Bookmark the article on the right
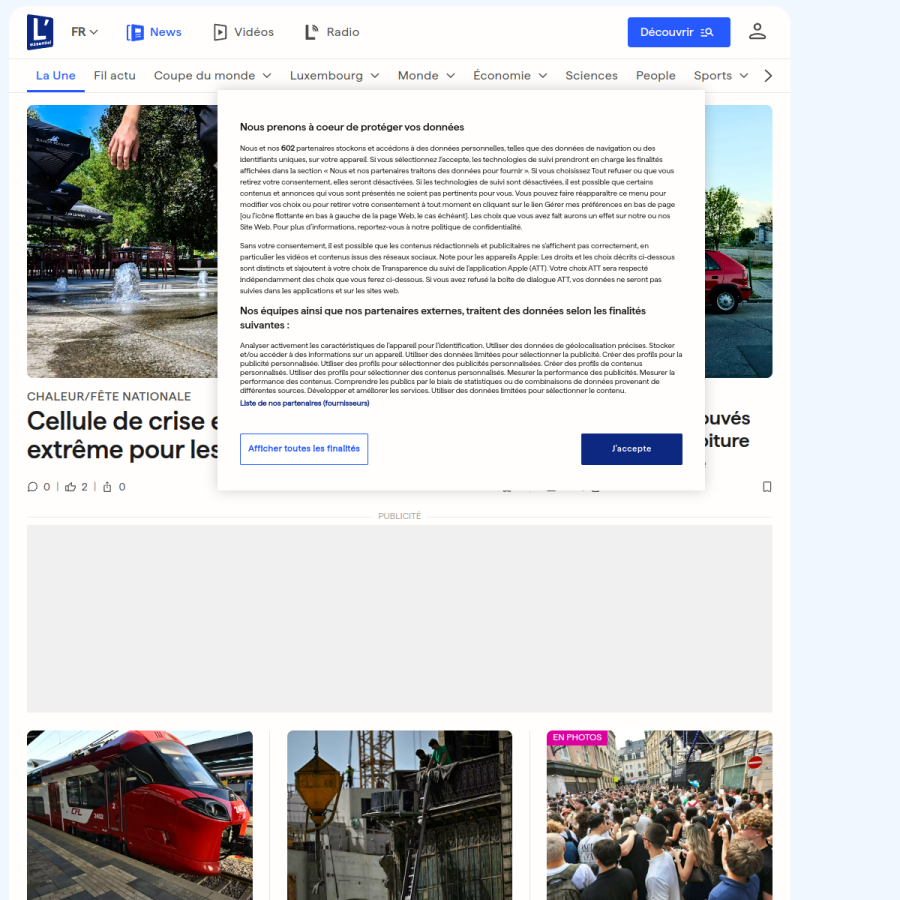 (x=767, y=487)
